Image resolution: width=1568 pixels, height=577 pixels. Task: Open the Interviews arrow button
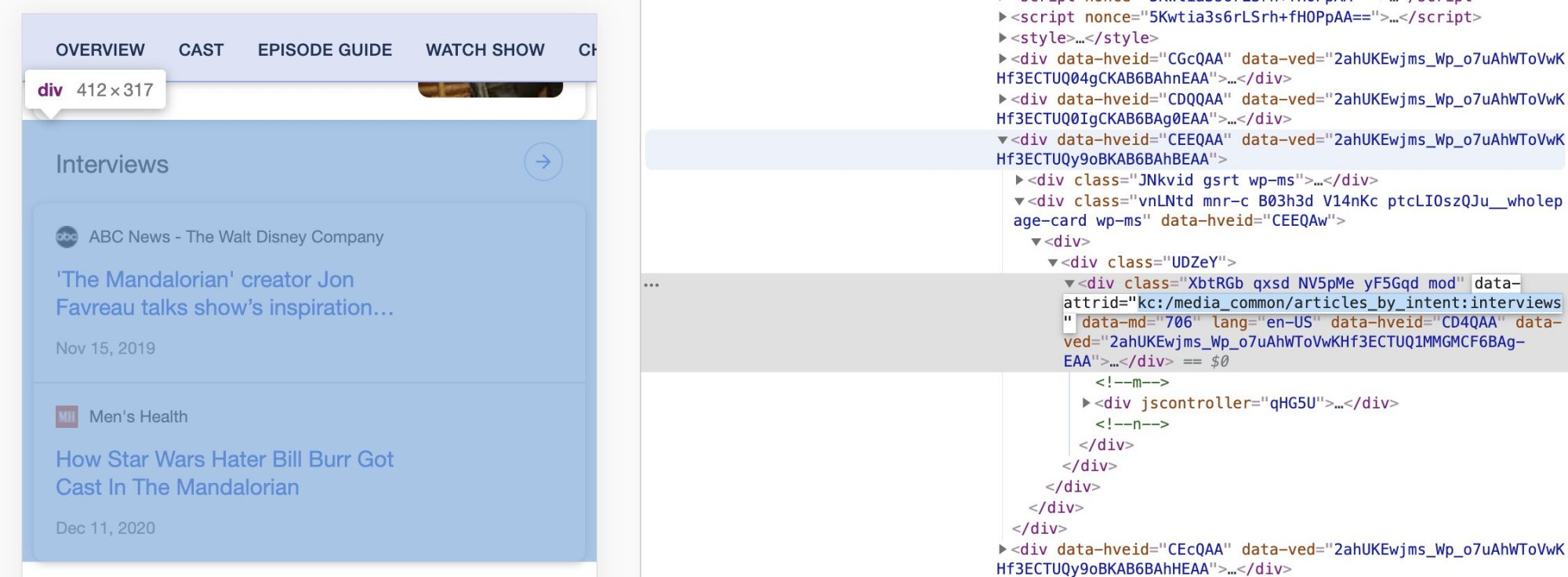543,162
